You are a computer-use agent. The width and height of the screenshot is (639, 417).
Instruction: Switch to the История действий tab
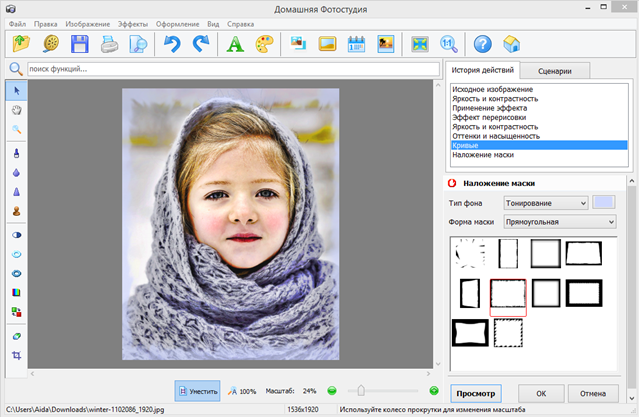(483, 70)
